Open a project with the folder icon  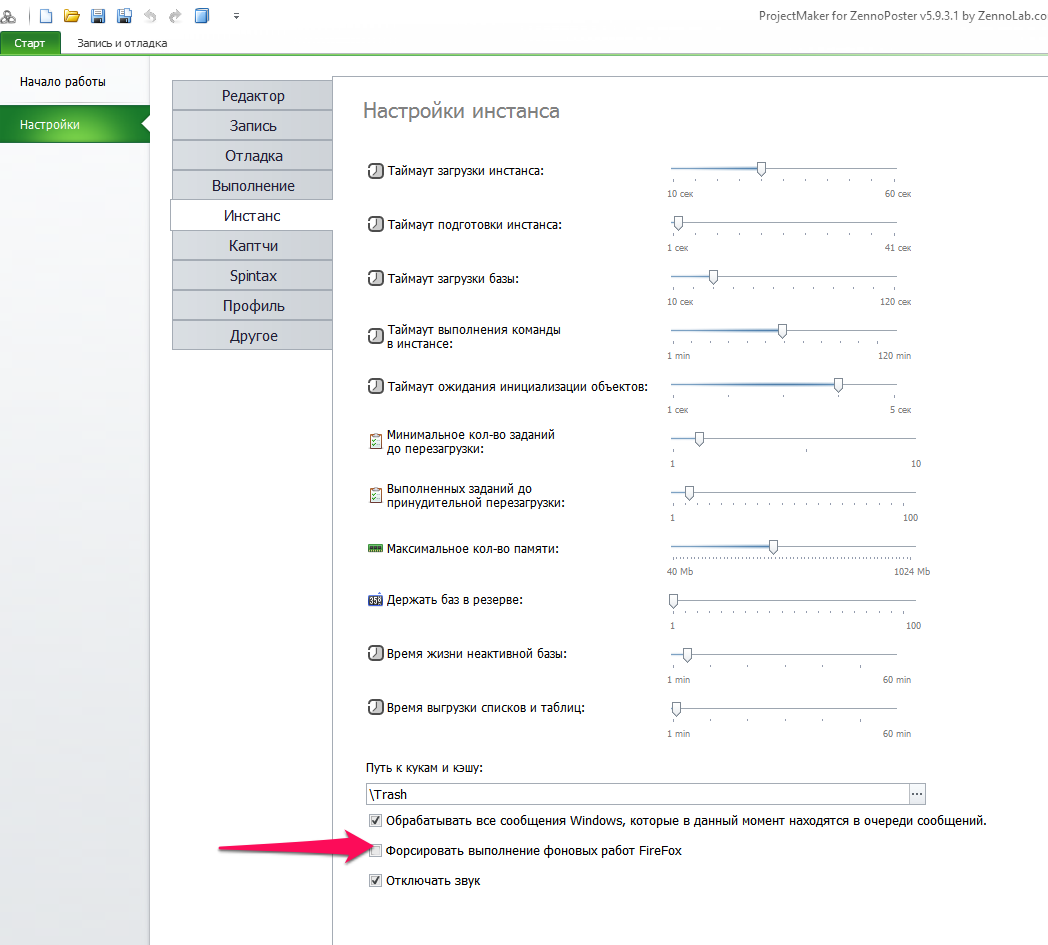coord(72,16)
